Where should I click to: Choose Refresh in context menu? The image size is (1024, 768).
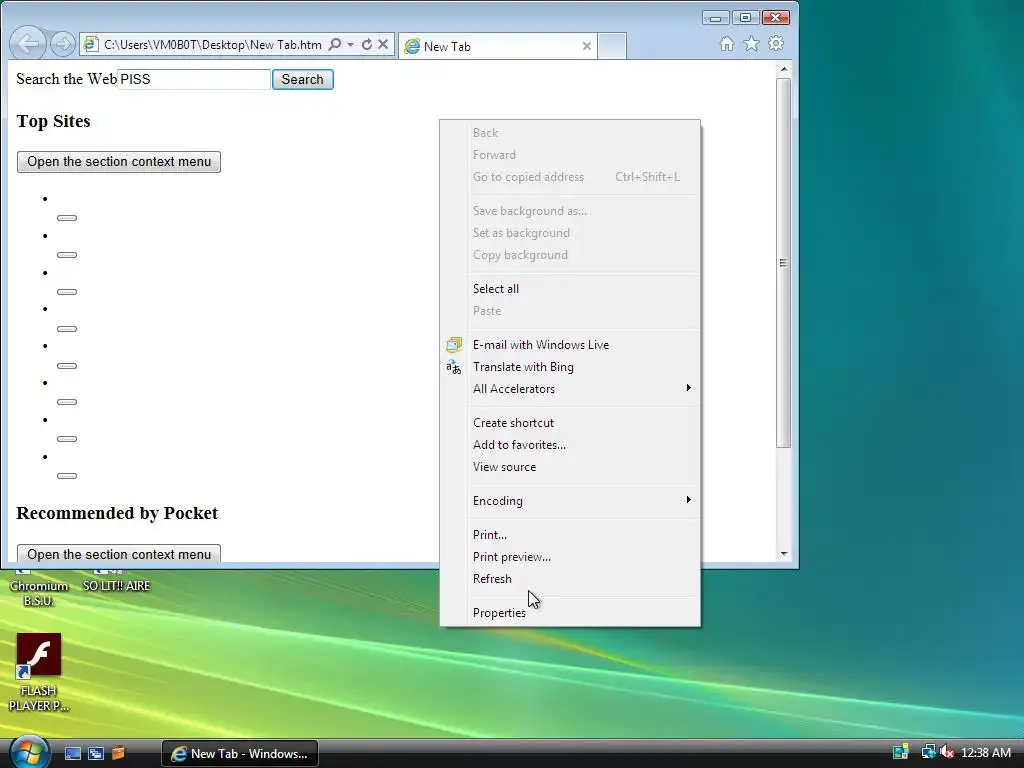coord(570,579)
